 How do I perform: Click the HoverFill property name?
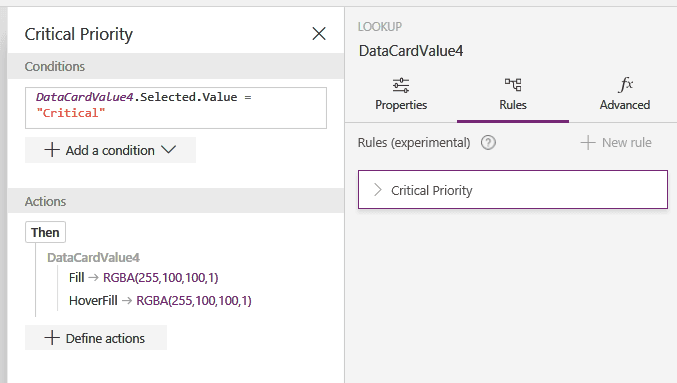[93, 301]
